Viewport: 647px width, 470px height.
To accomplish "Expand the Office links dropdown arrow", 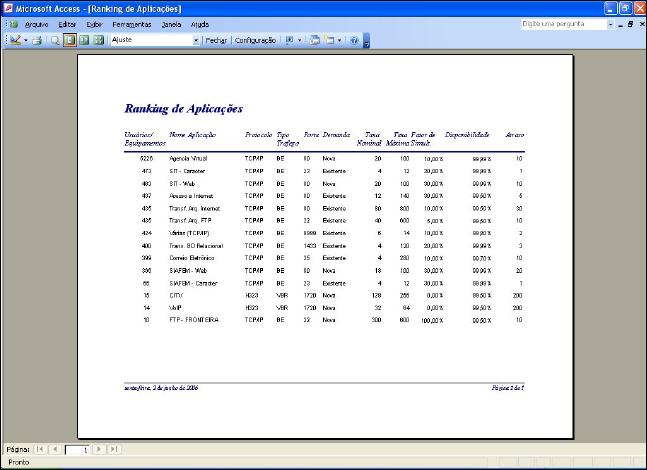I will click(x=300, y=40).
